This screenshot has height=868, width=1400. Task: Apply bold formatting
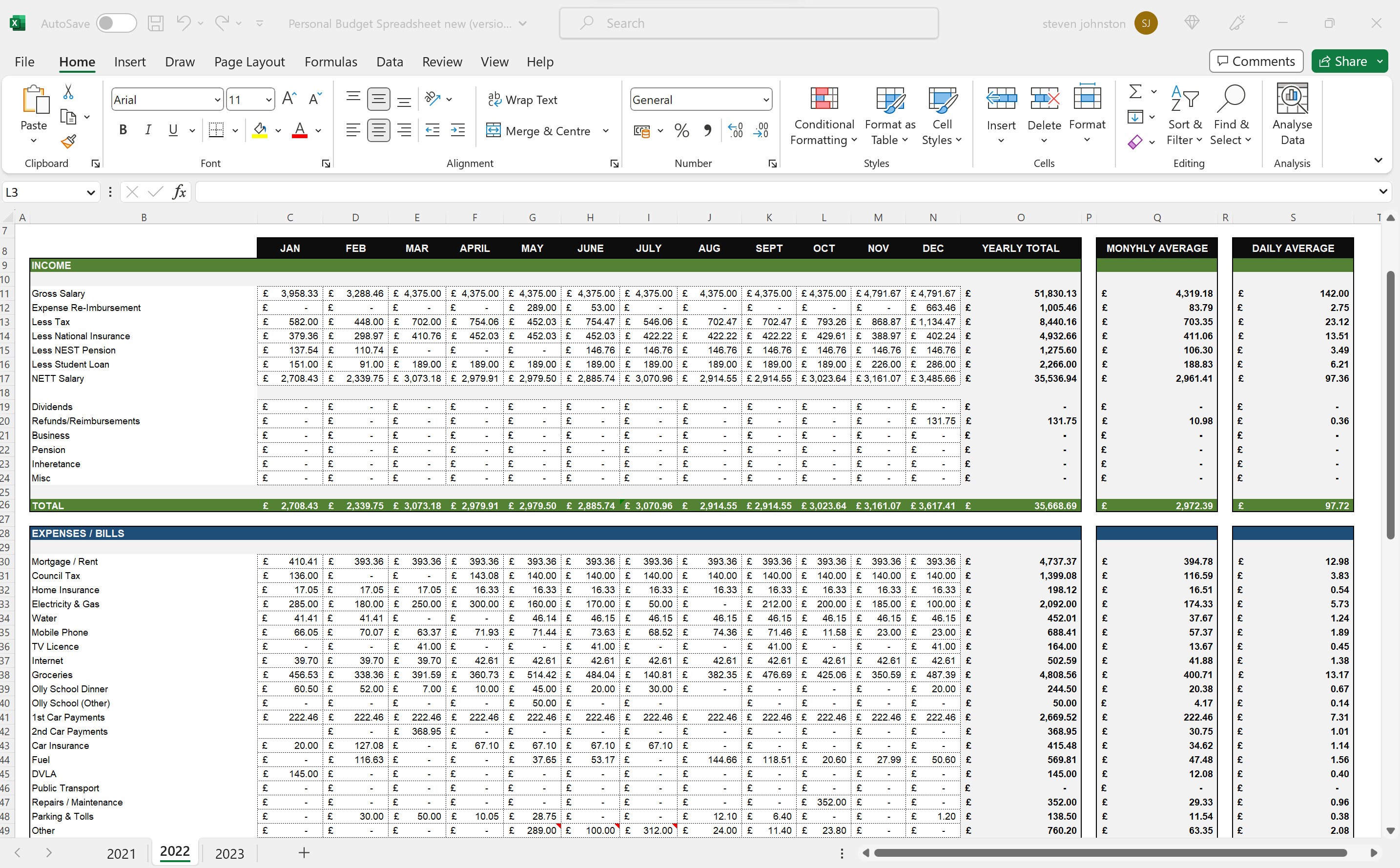[x=122, y=130]
